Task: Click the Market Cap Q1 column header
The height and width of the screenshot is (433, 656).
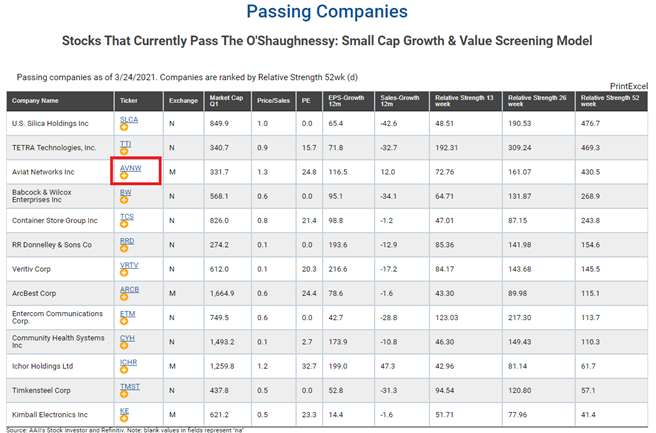Action: coord(228,101)
